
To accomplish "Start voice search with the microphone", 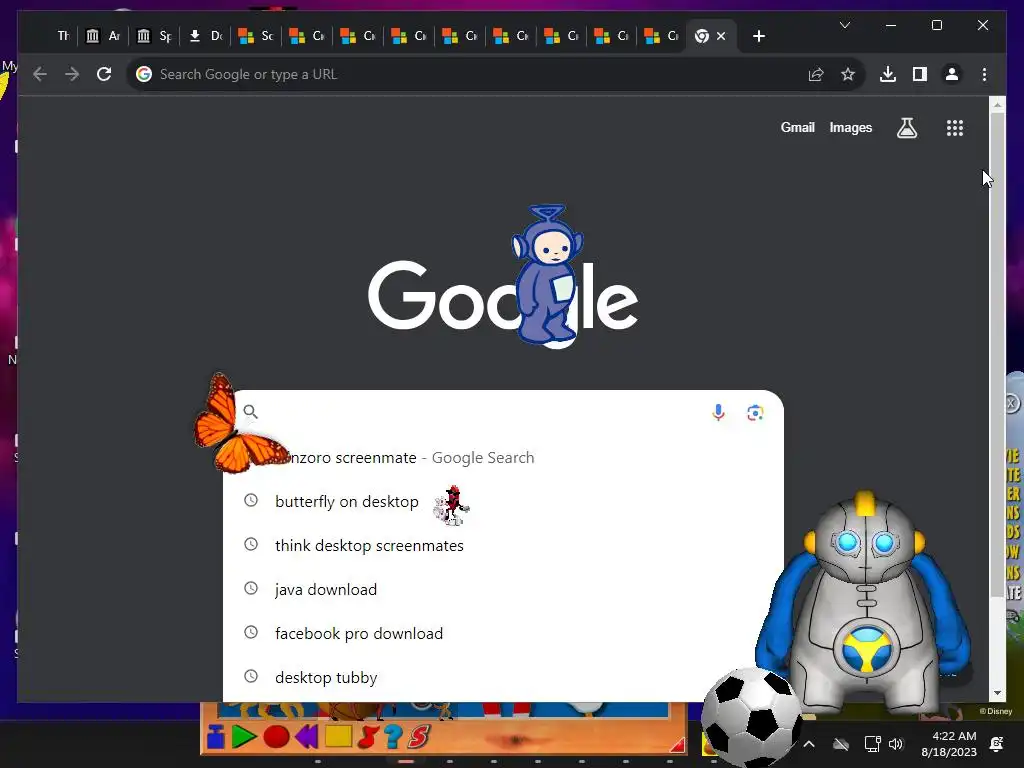I will click(718, 413).
